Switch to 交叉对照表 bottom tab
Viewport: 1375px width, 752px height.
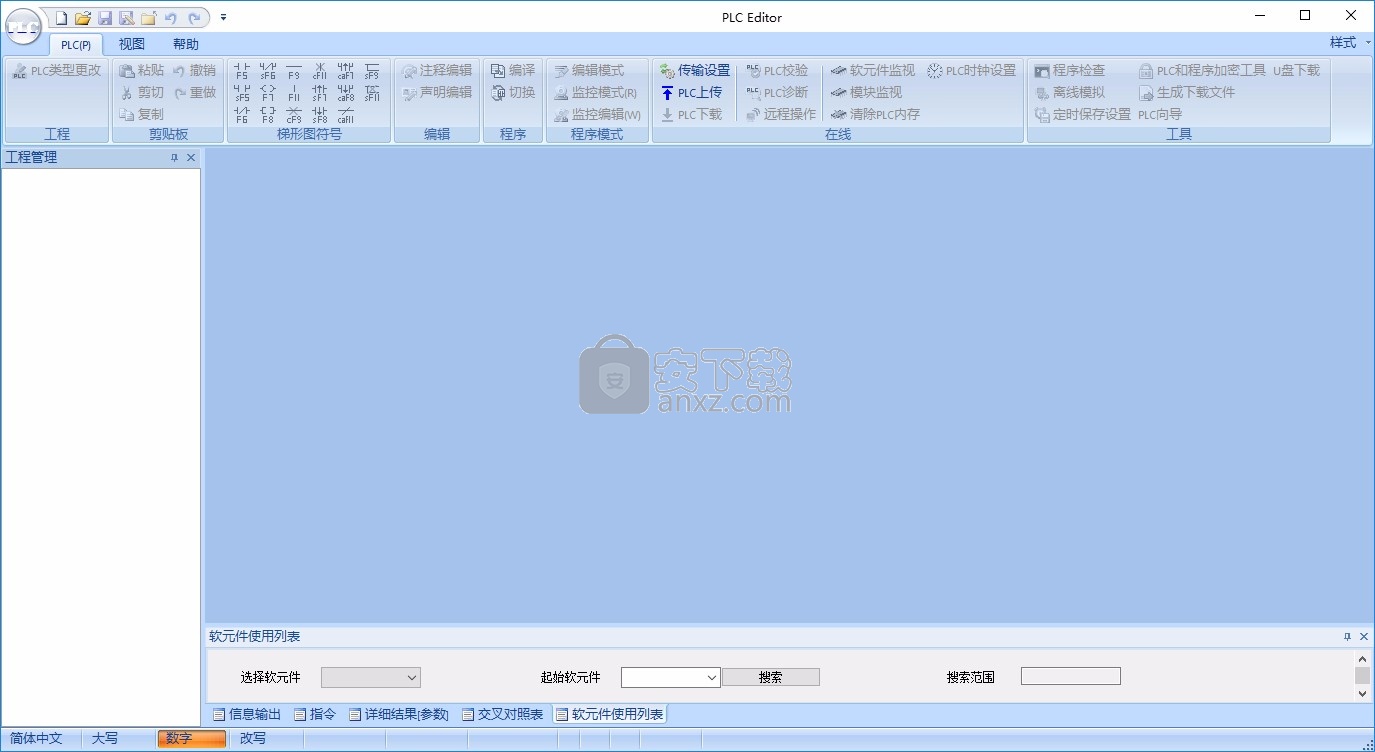[503, 714]
